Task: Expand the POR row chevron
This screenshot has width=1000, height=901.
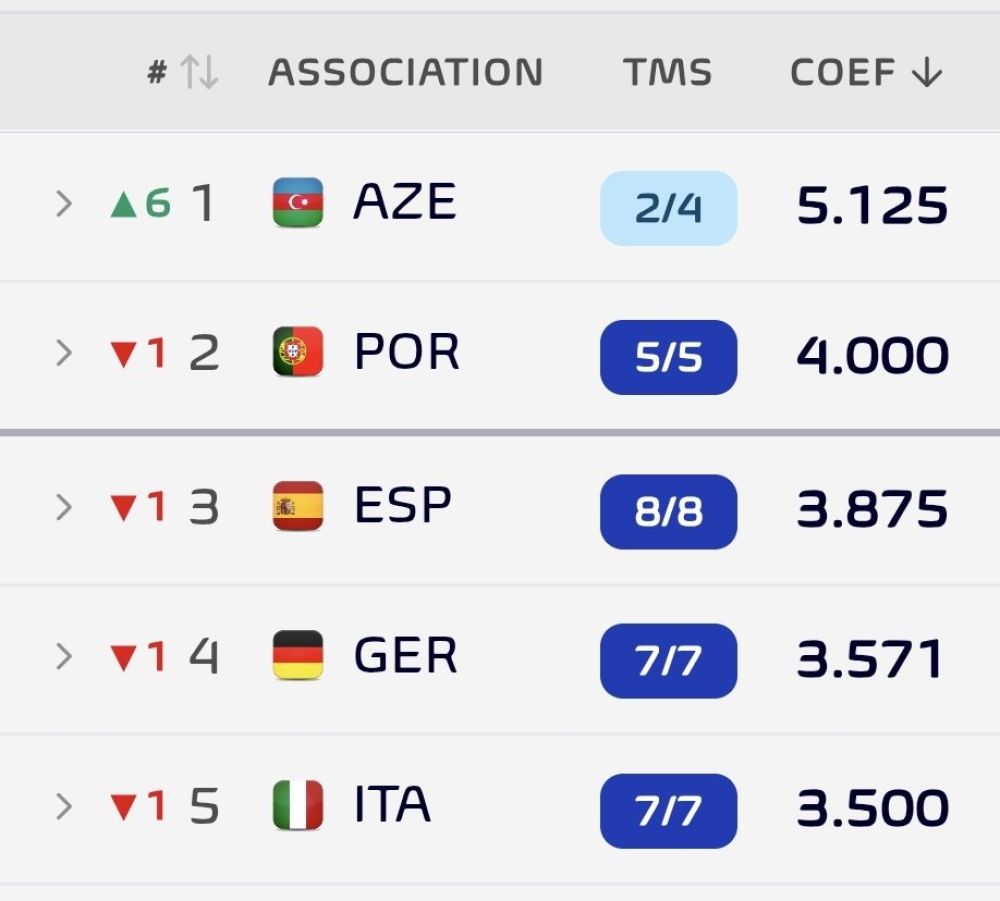Action: point(64,353)
